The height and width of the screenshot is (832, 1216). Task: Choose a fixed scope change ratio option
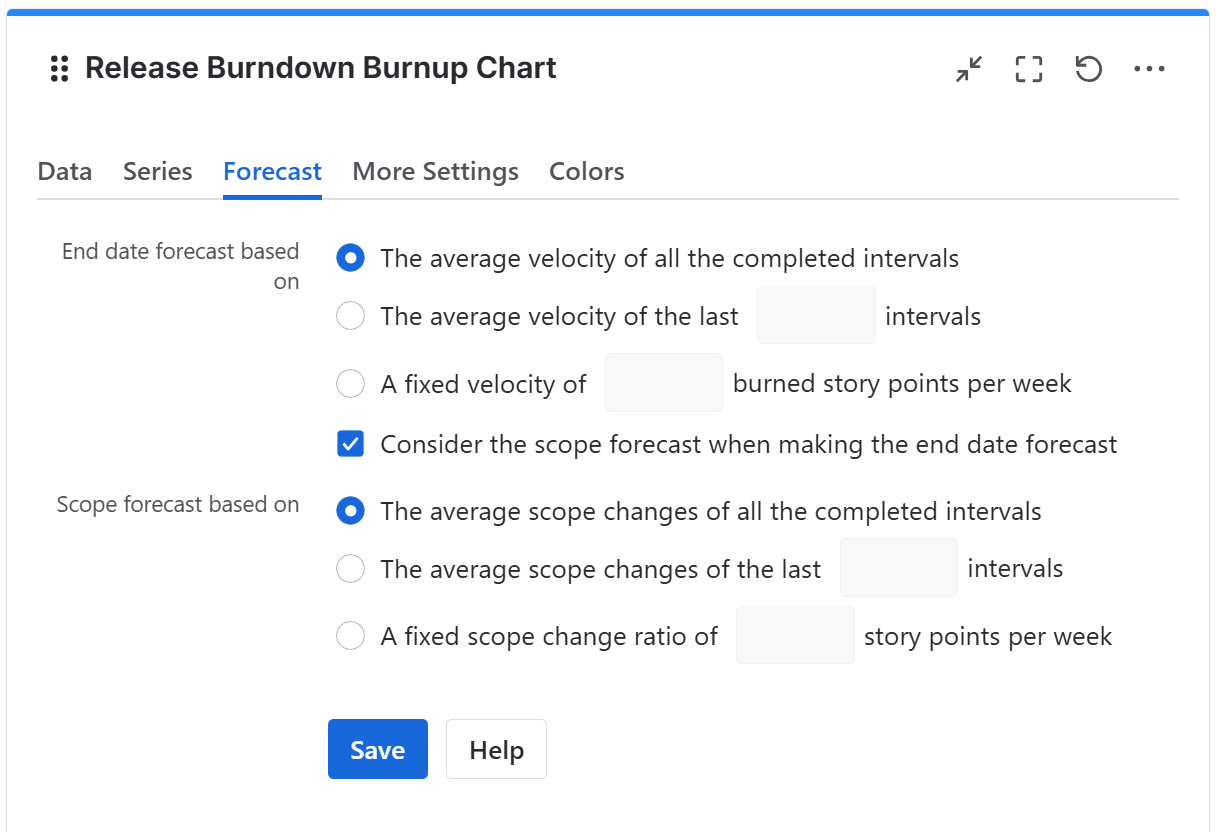(350, 635)
